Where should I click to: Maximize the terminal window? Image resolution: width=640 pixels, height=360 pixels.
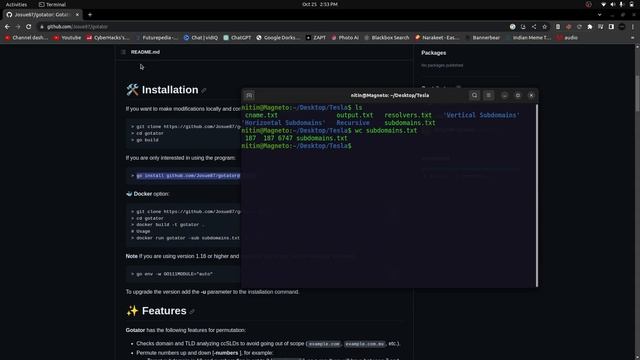tap(518, 96)
